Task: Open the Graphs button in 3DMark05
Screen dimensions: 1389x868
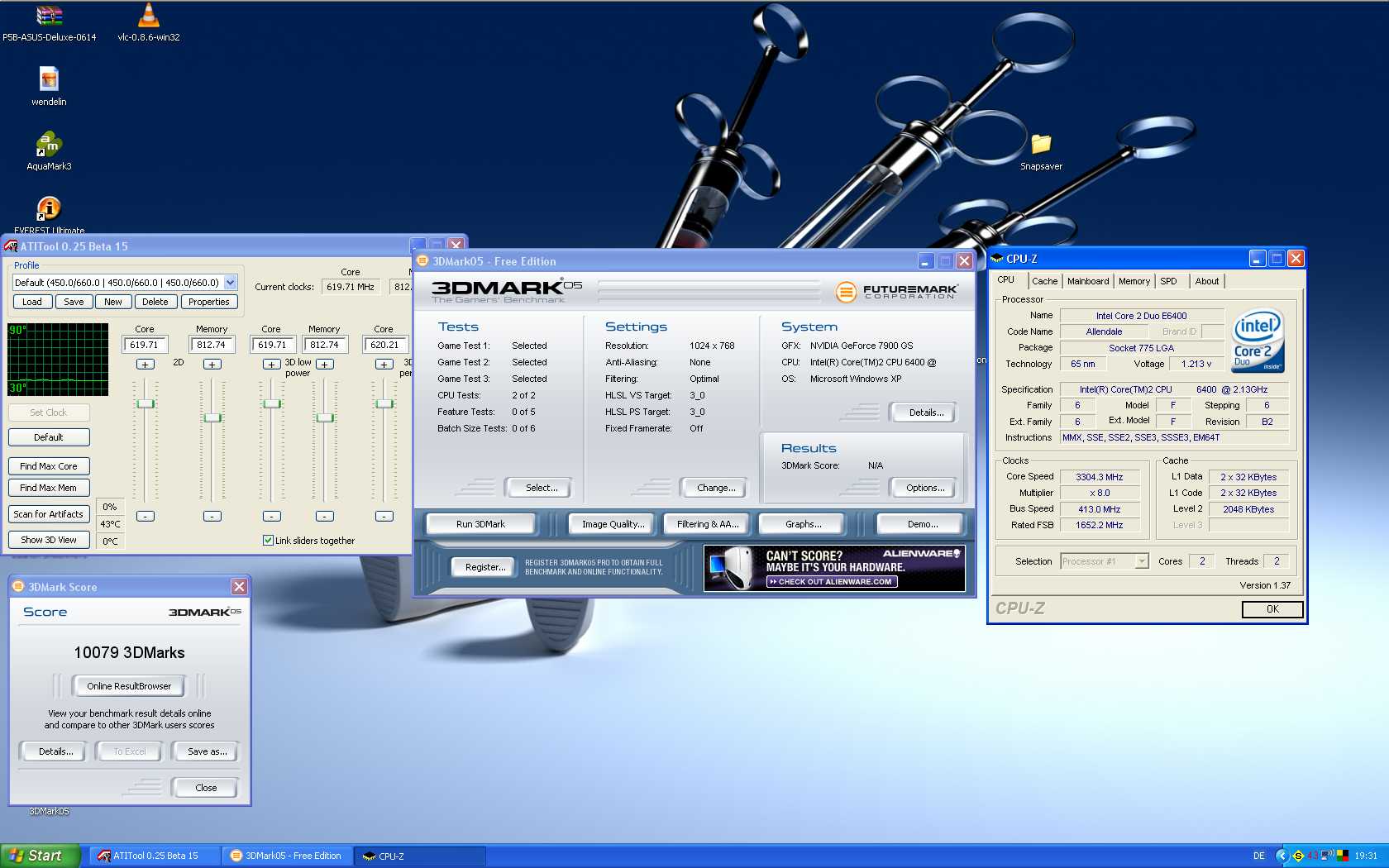Action: click(804, 524)
